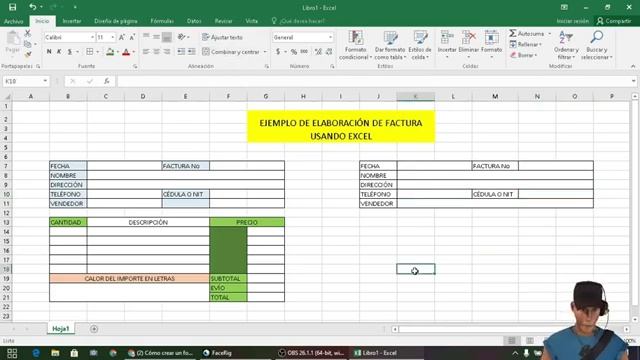Decrease font size with the small A
This screenshot has height=360, width=640.
point(132,37)
